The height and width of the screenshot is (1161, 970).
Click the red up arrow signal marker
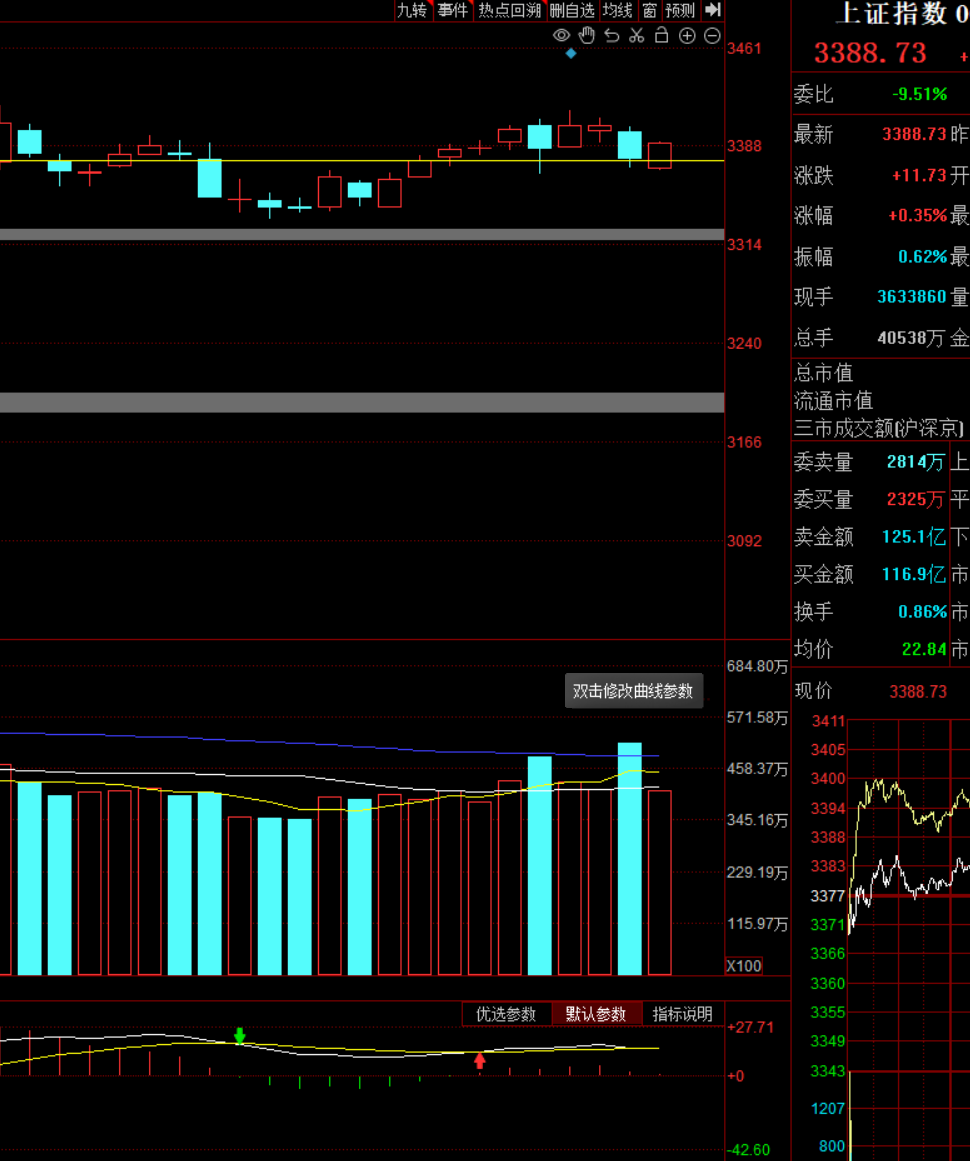coord(480,1061)
